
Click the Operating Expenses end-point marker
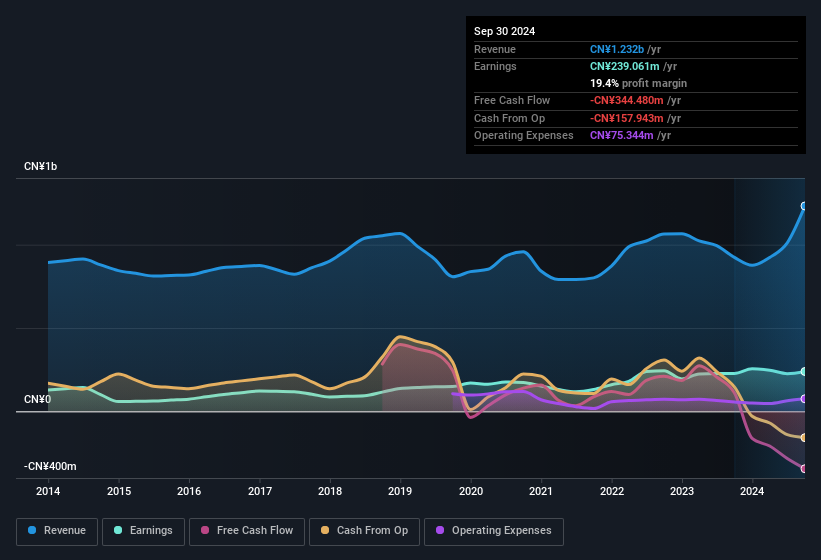click(804, 399)
